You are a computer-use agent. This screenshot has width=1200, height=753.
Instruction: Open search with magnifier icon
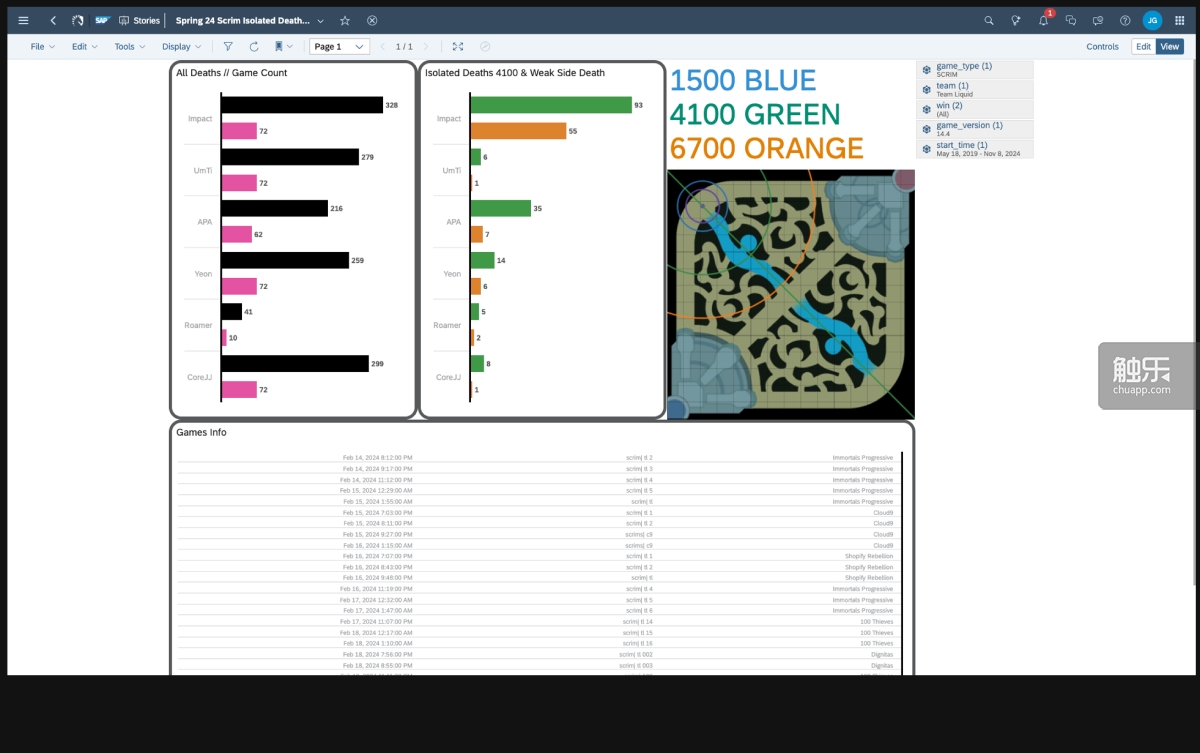click(x=989, y=20)
